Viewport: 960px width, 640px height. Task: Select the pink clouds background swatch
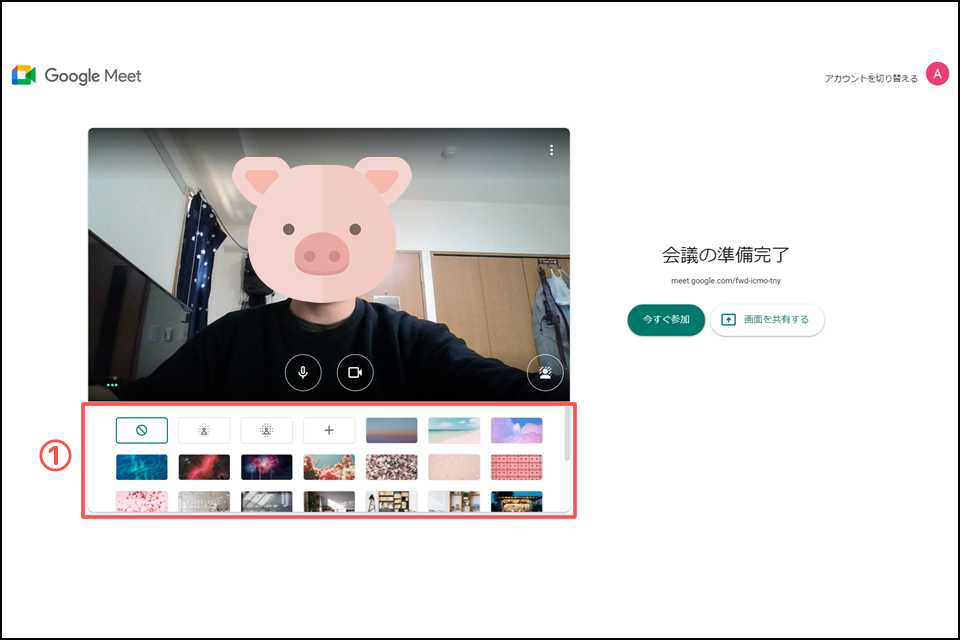click(516, 429)
